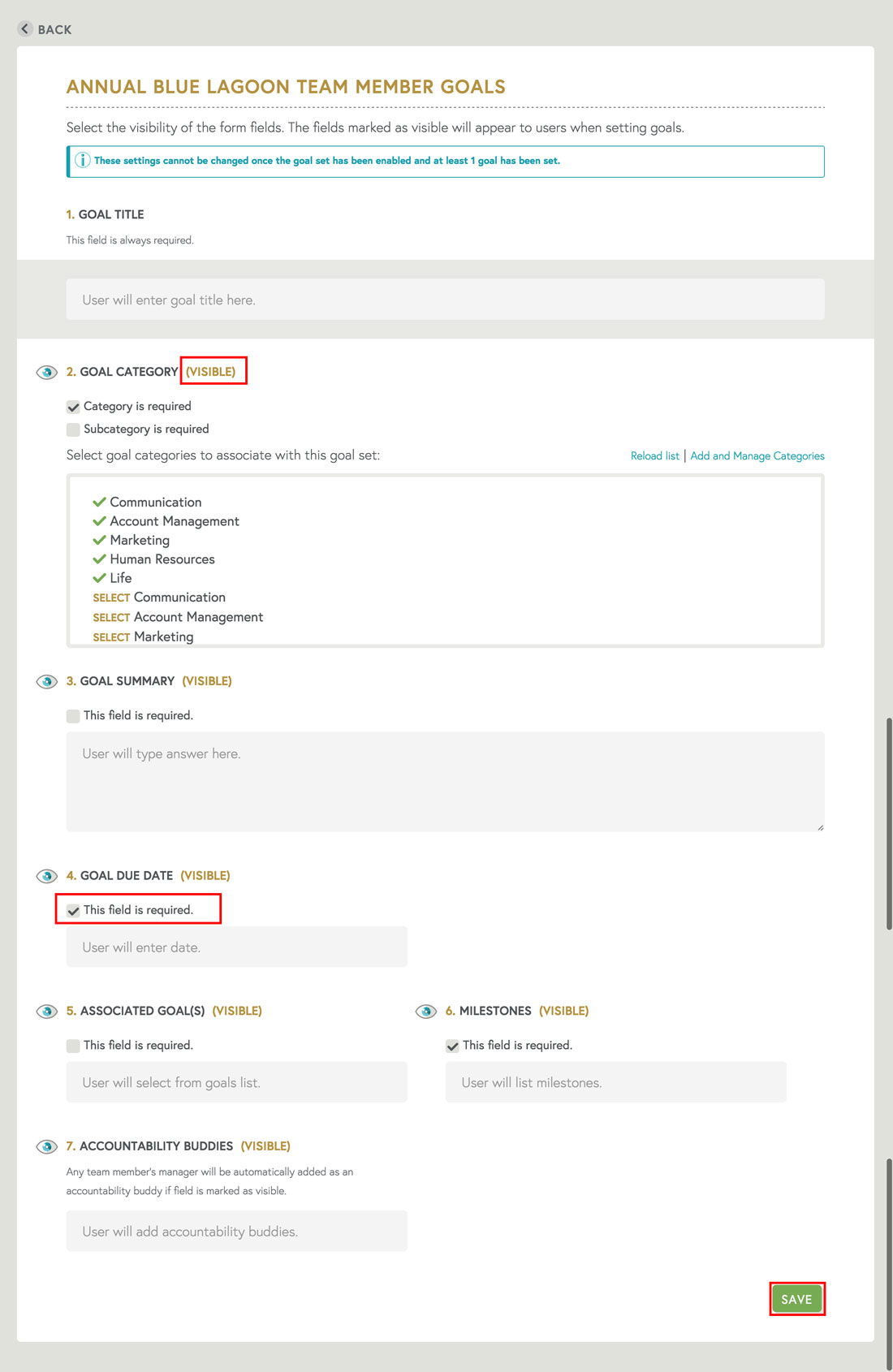This screenshot has height=1372, width=893.
Task: Toggle Accountability Buddies visibility eye icon
Action: tap(47, 1146)
